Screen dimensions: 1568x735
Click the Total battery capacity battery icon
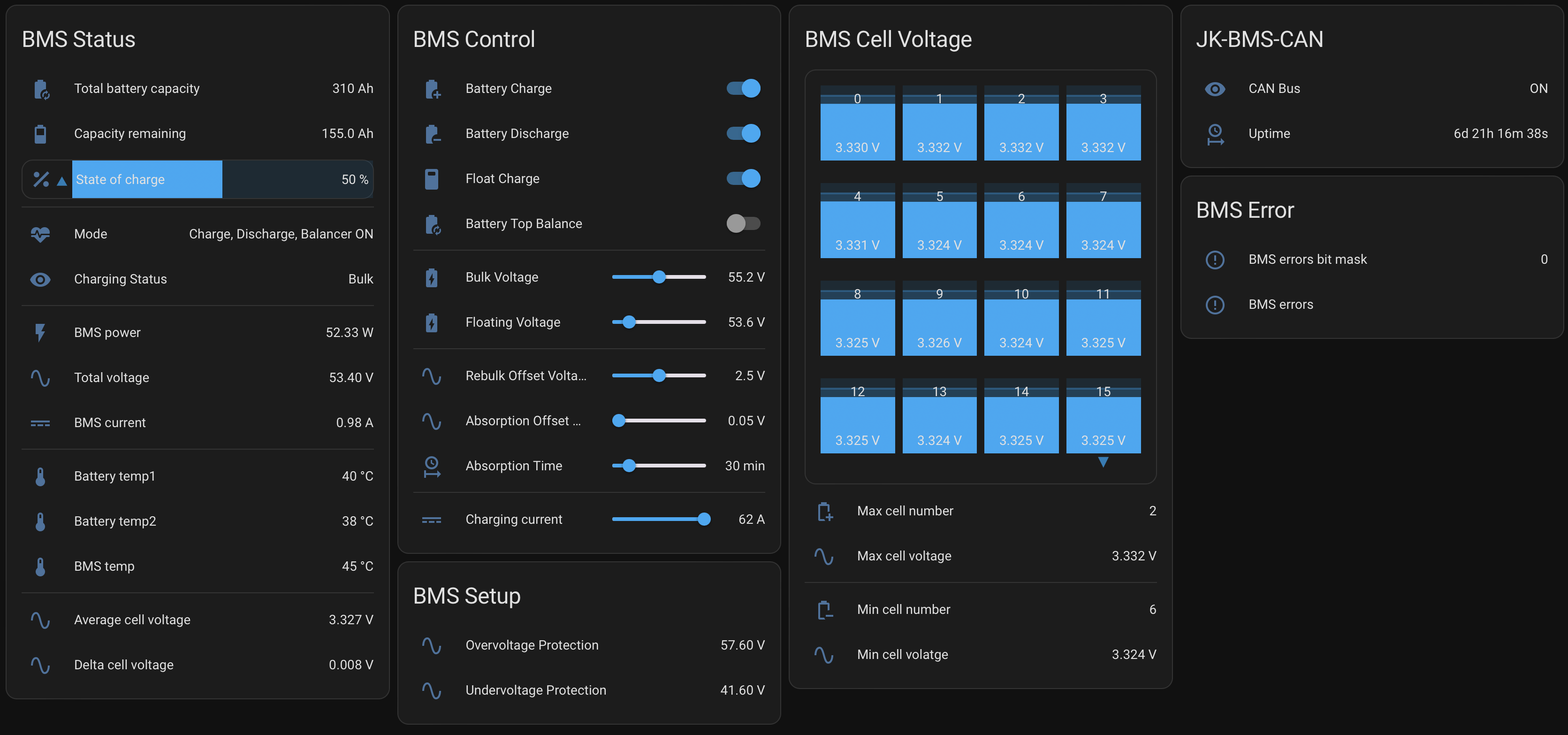(41, 89)
